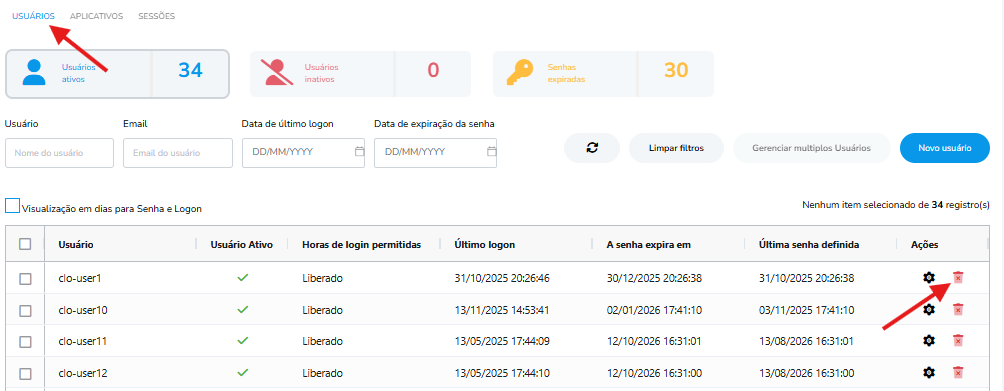Screen dimensions: 1004x391
Task: Click the clo-user10 username cell
Action: click(83, 310)
